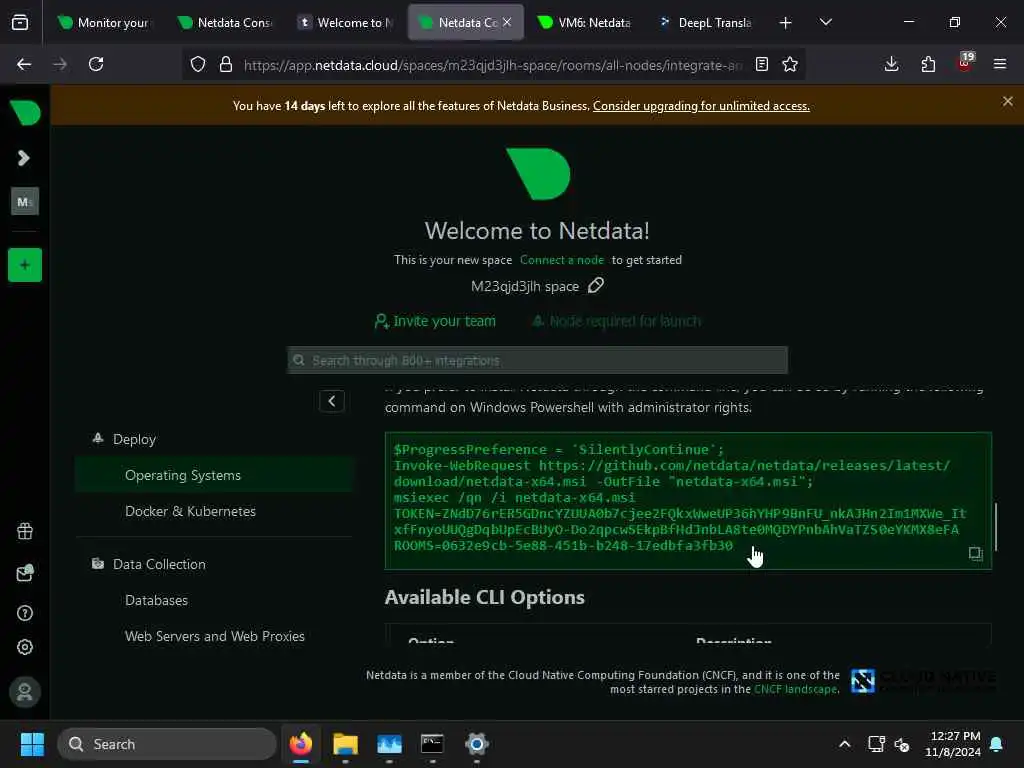This screenshot has height=768, width=1024.
Task: Open news mailbox icon in sidebar
Action: tap(25, 573)
